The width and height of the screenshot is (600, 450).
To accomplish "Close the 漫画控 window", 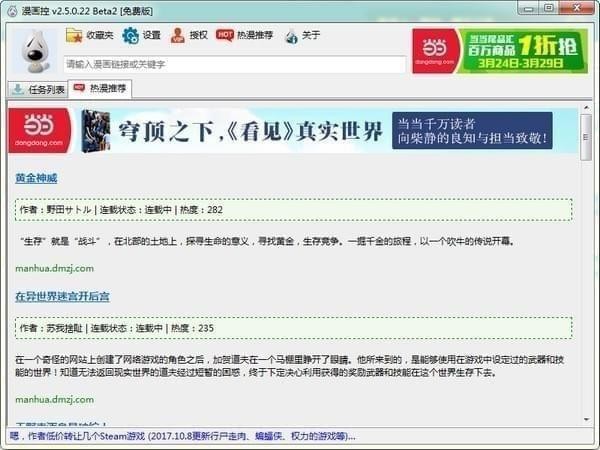I will [x=575, y=9].
